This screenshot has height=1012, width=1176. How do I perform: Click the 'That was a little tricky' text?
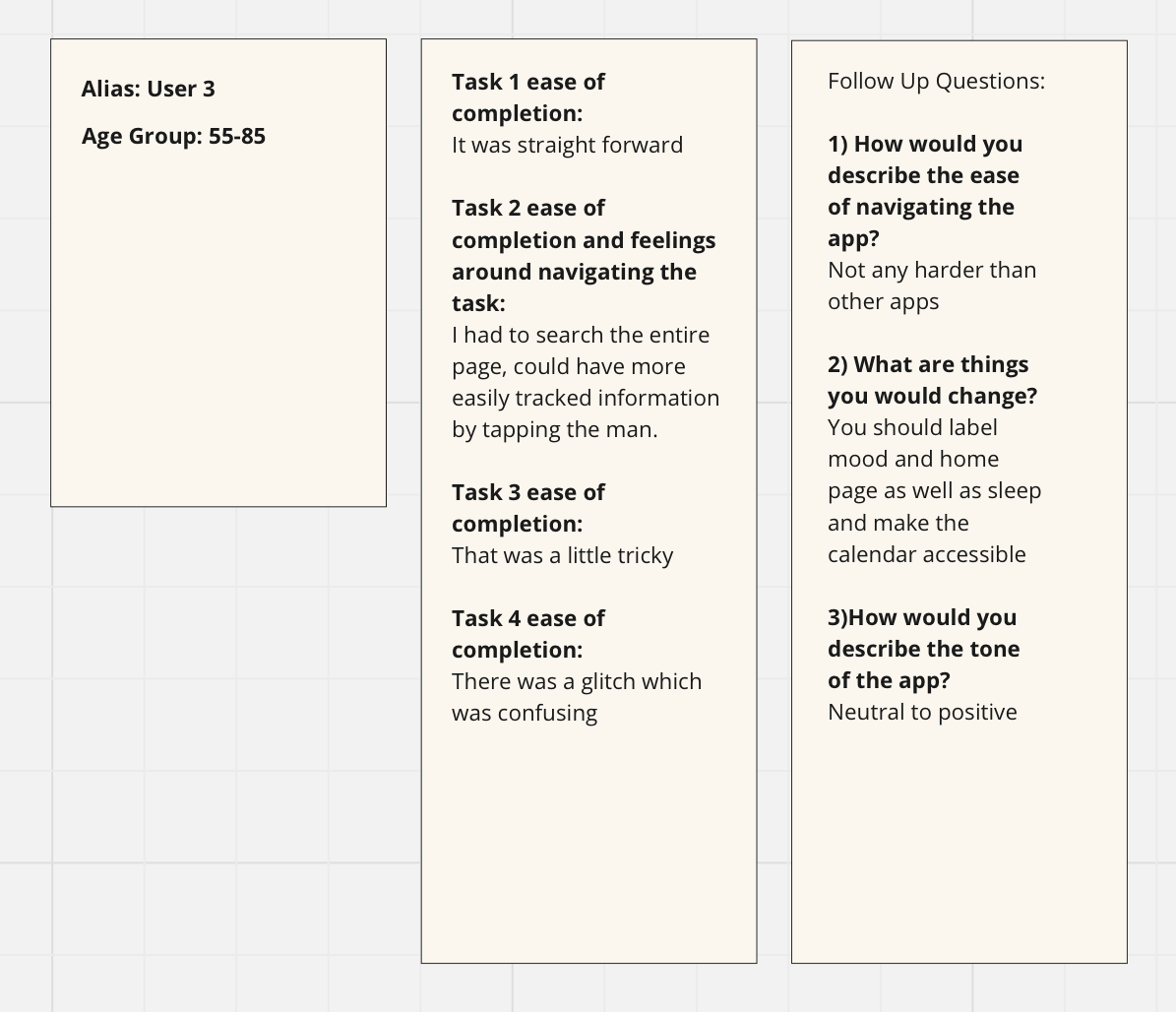pos(562,555)
